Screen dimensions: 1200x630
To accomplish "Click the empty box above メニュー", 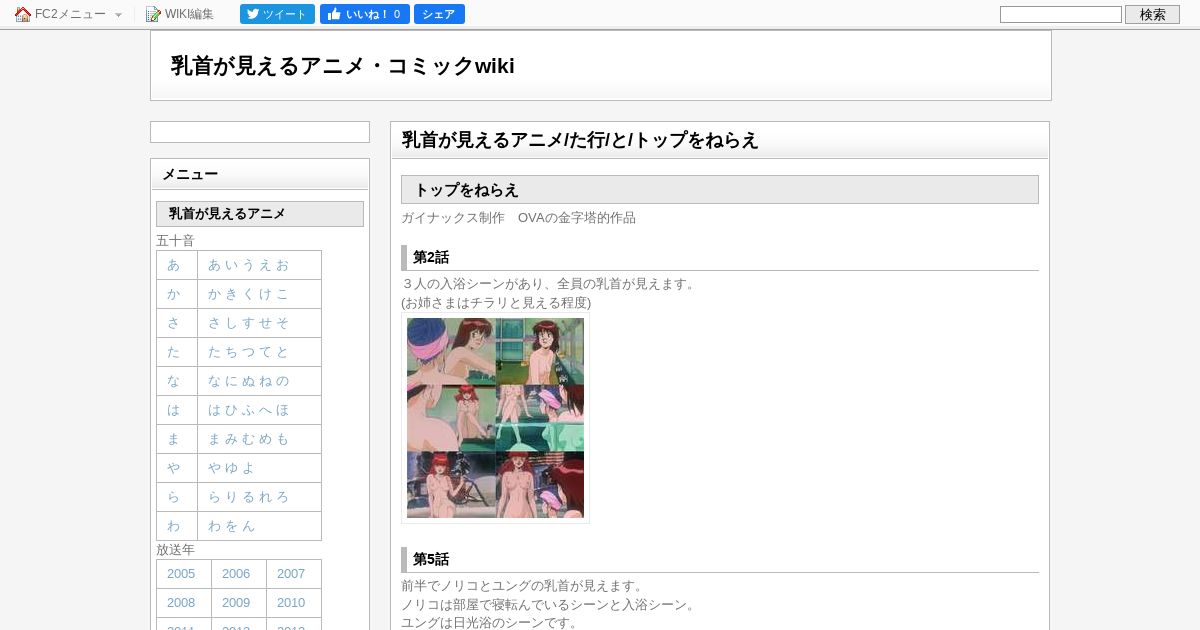I will (x=260, y=132).
